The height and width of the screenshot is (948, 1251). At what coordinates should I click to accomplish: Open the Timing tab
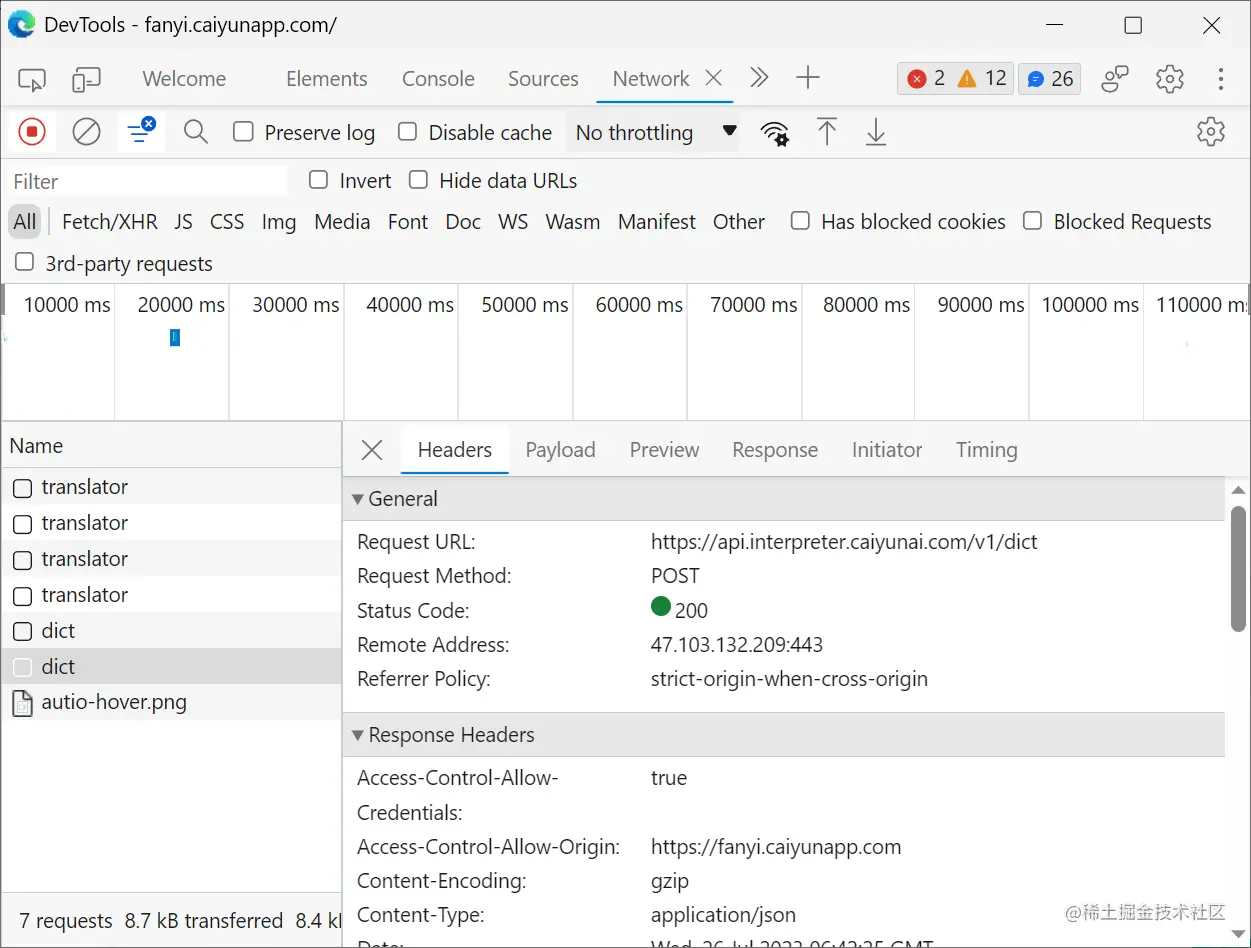[986, 450]
